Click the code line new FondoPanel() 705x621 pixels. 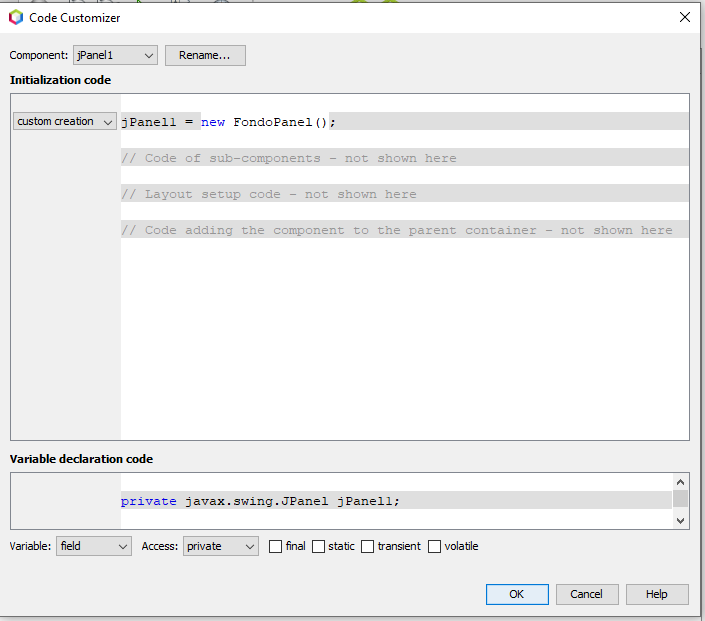pos(405,121)
